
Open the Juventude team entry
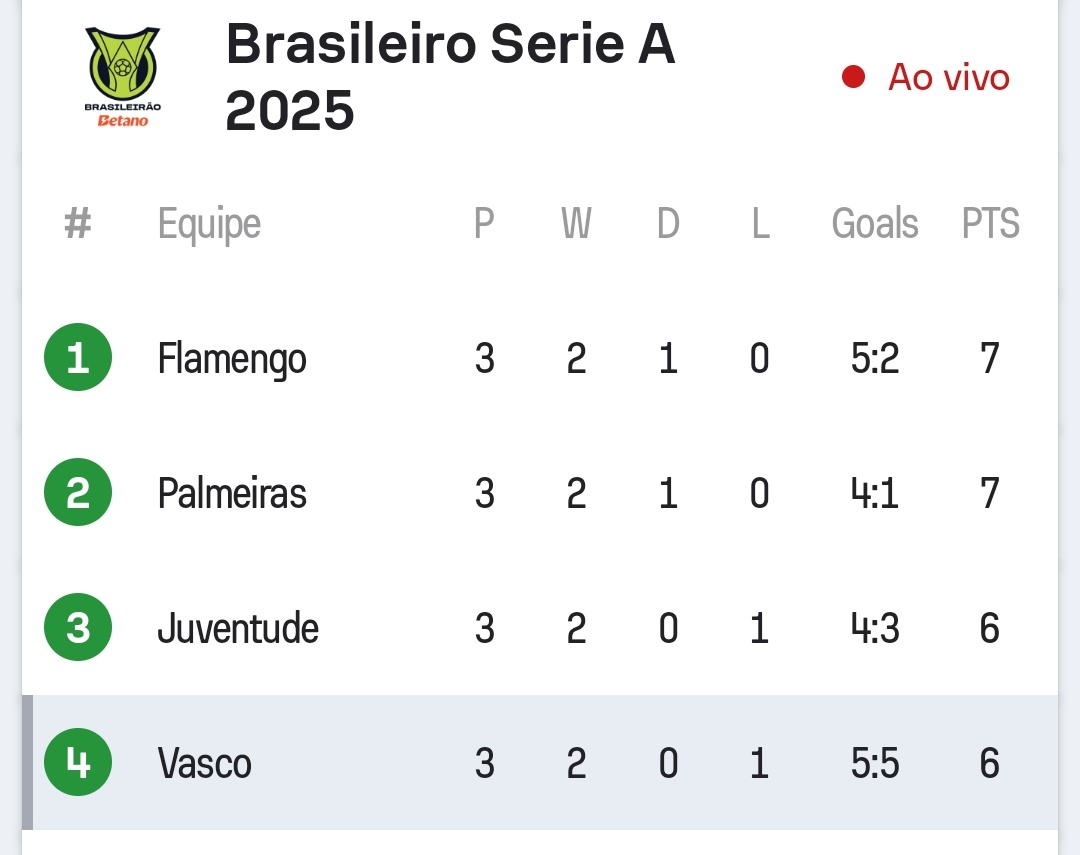[x=238, y=628]
